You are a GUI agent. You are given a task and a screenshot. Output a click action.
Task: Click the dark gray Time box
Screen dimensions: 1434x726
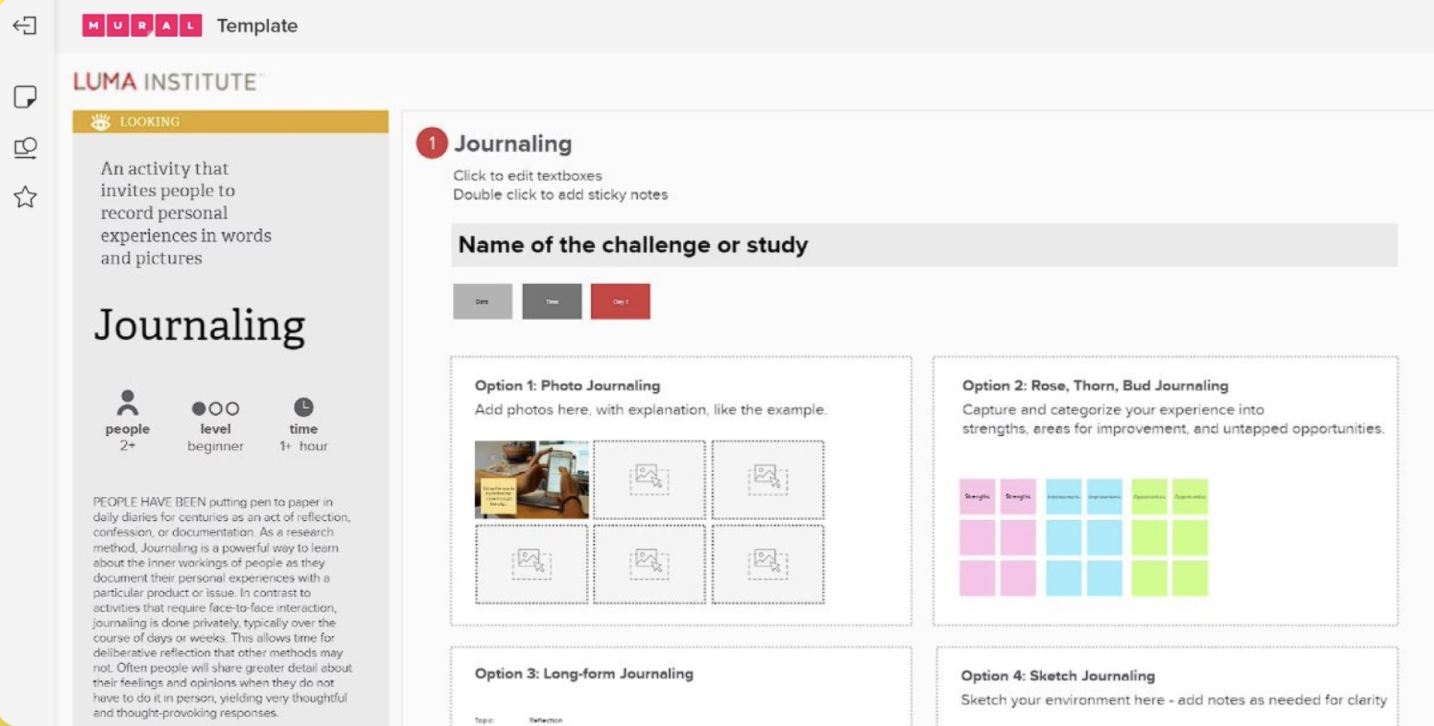552,301
